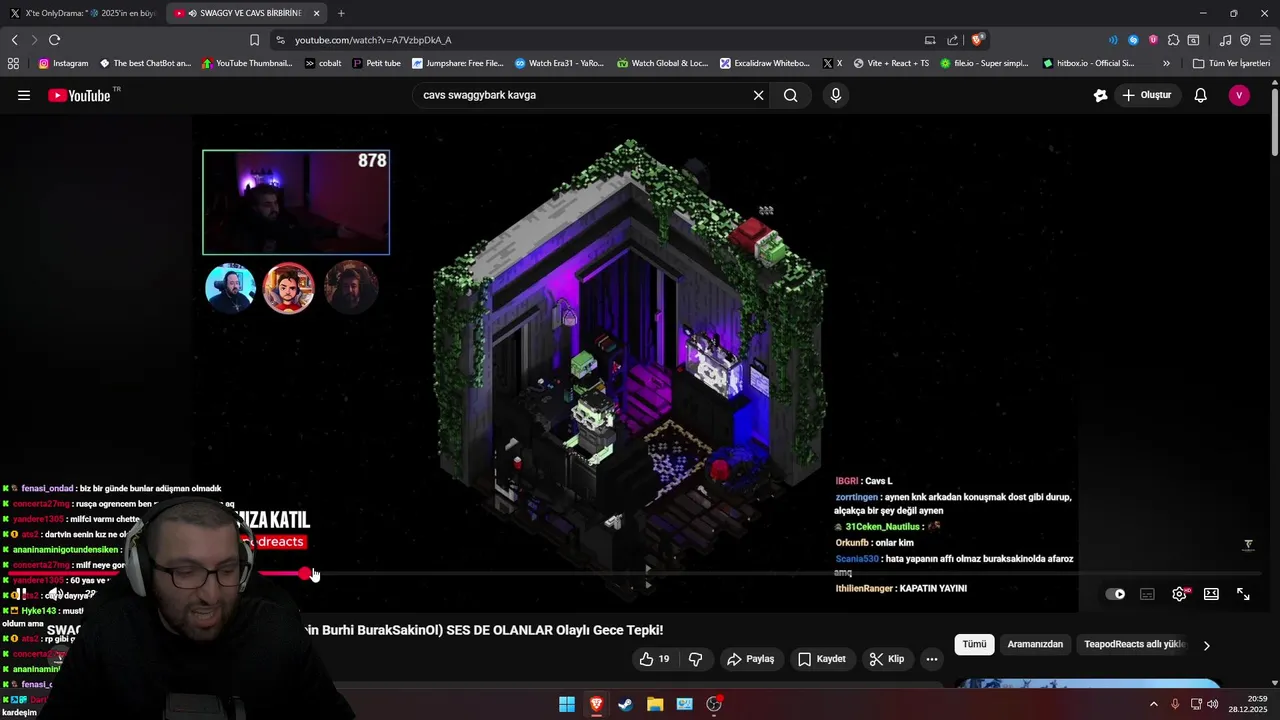Open Petit tube bookmark

pos(376,63)
